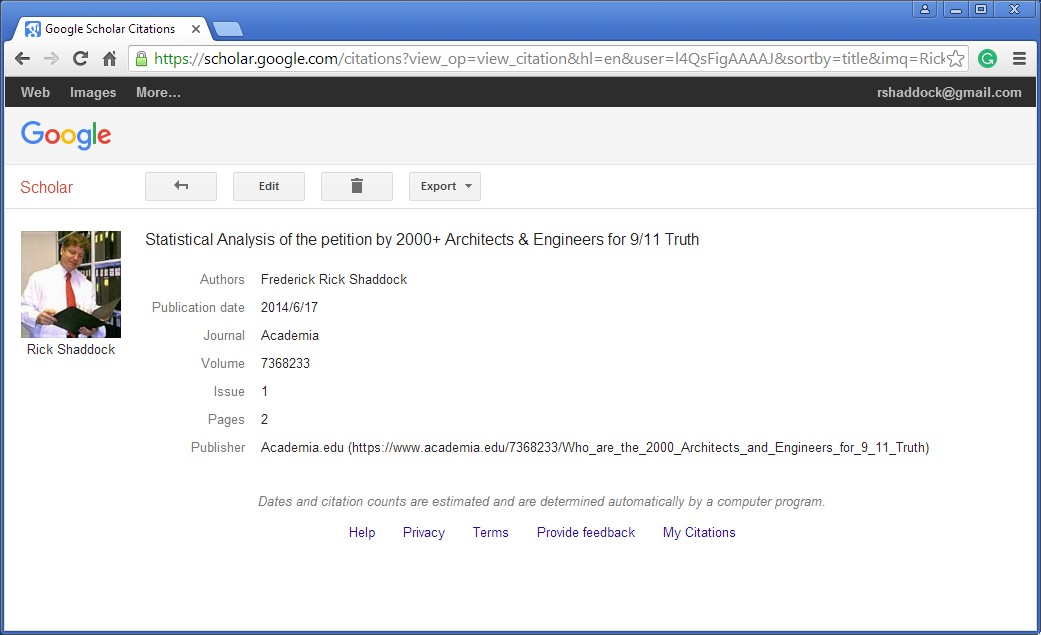Screen dimensions: 1041x635
Task: Click Rick Shaddock's profile photo
Action: [71, 284]
